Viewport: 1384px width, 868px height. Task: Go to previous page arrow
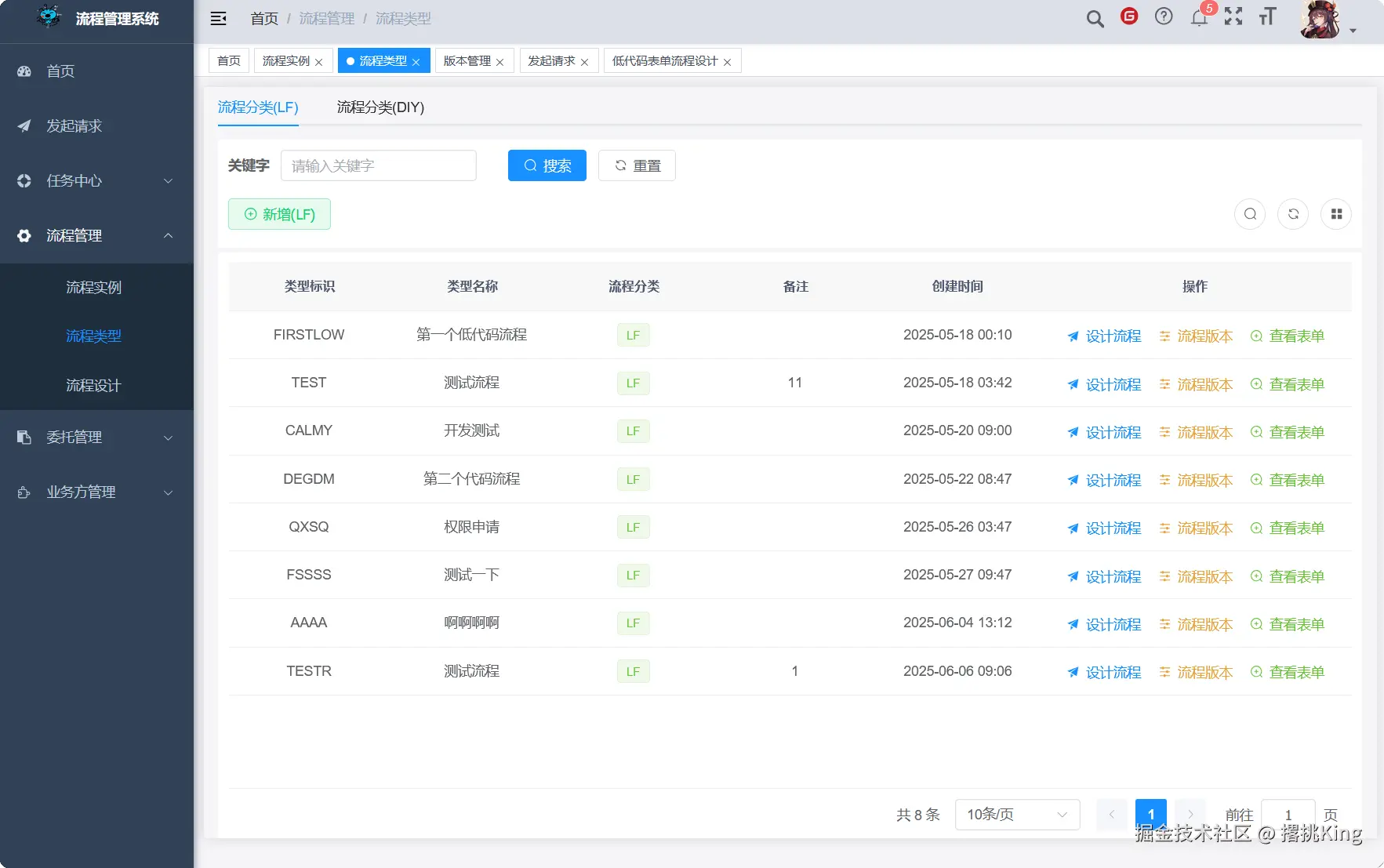1112,815
